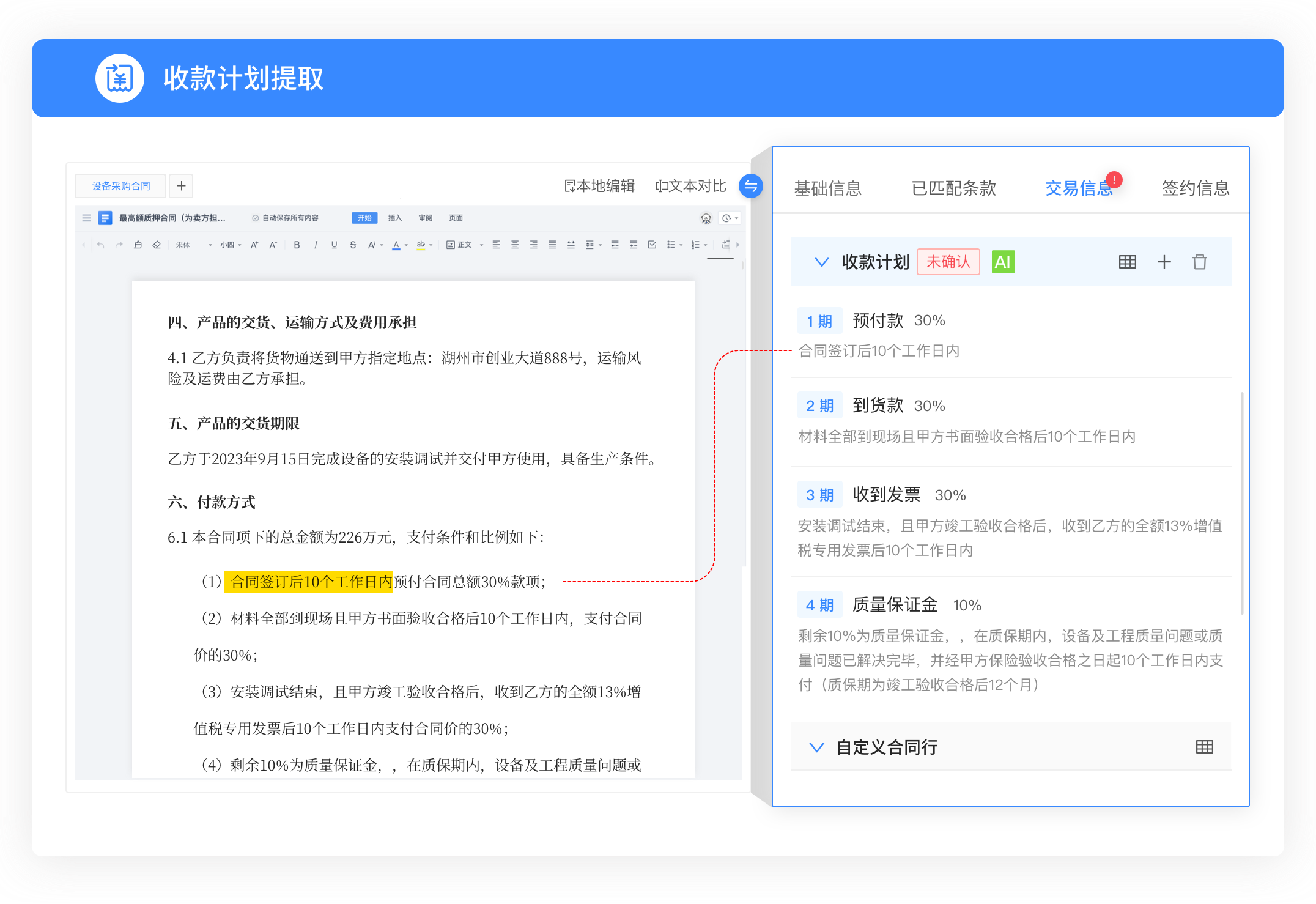
Task: Select the 交易信息 tab
Action: tap(1079, 188)
